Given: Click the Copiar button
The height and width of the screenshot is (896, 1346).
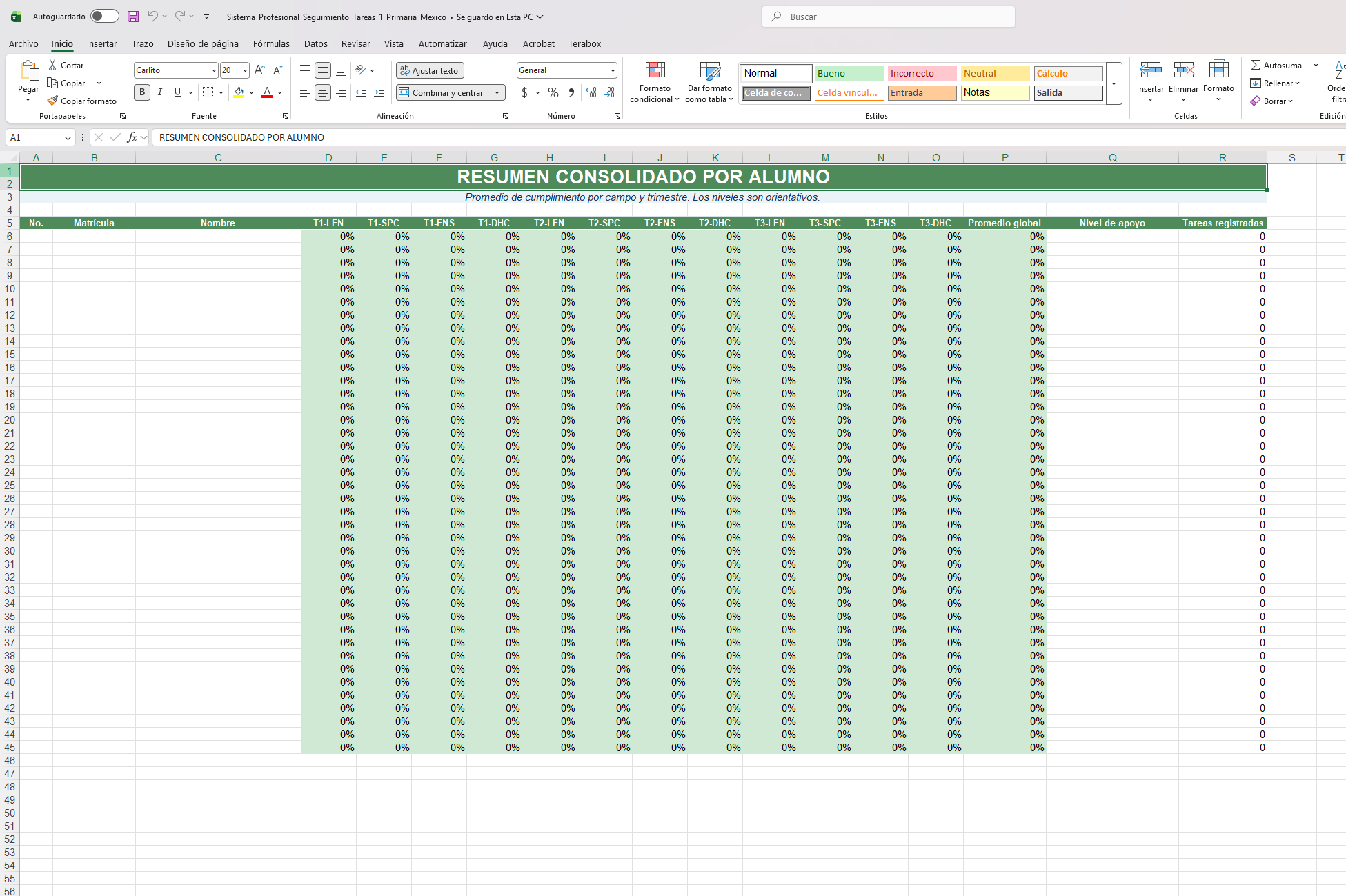Looking at the screenshot, I should (67, 83).
